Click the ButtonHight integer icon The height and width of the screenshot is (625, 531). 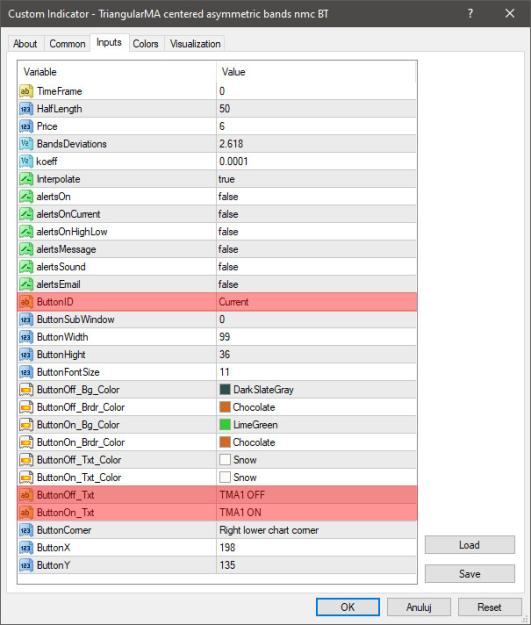(x=26, y=354)
